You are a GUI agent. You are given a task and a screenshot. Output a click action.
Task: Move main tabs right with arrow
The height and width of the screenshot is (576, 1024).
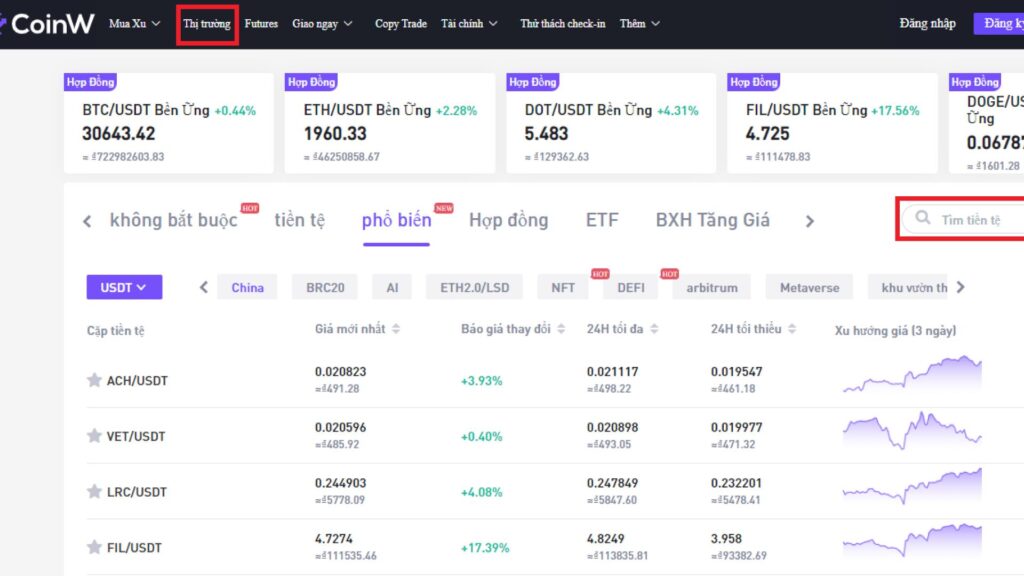point(810,221)
